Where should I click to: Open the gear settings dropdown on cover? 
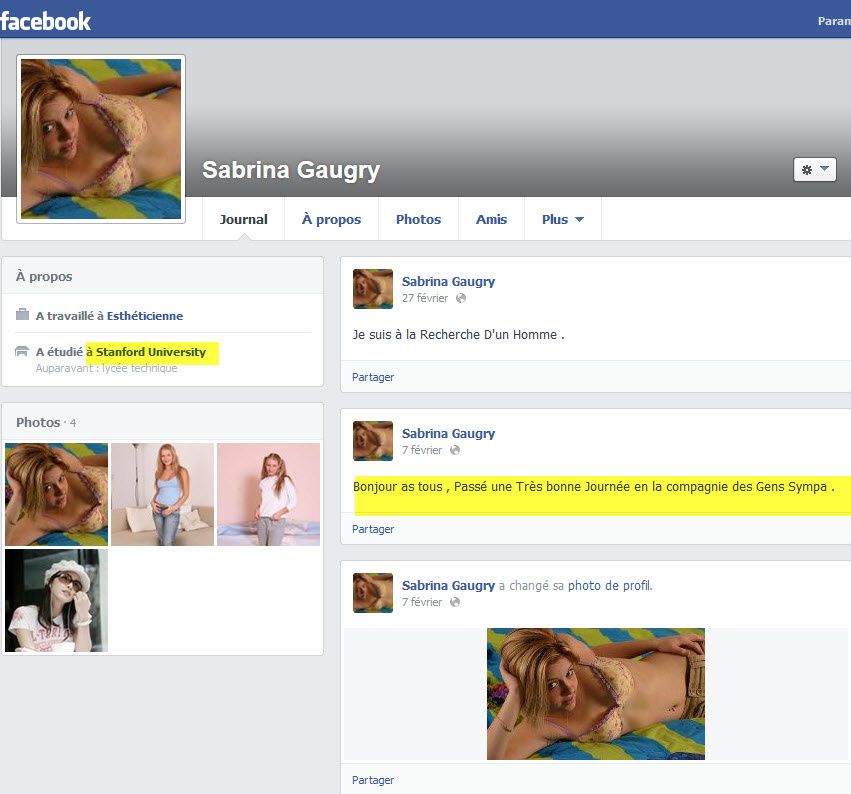pyautogui.click(x=814, y=170)
